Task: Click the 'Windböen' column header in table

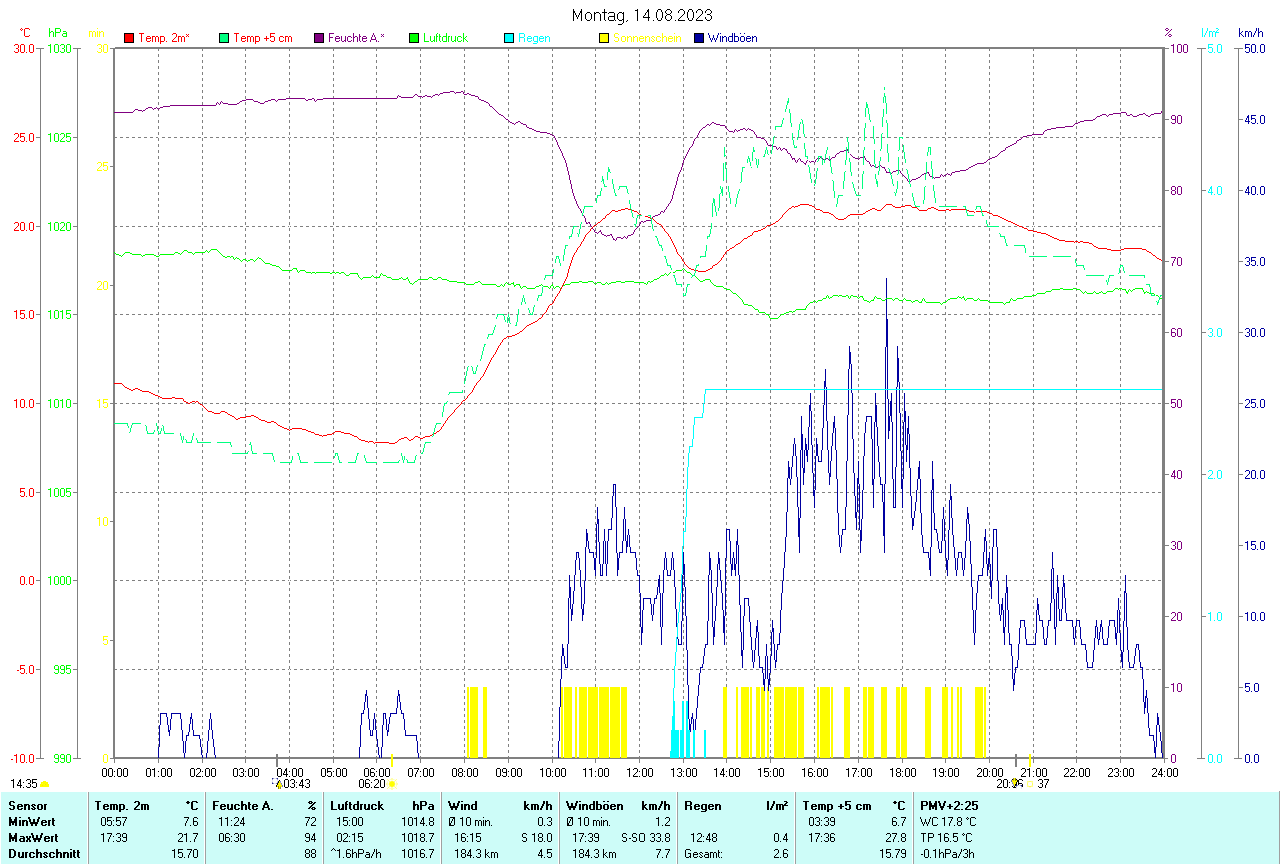Action: tap(592, 805)
